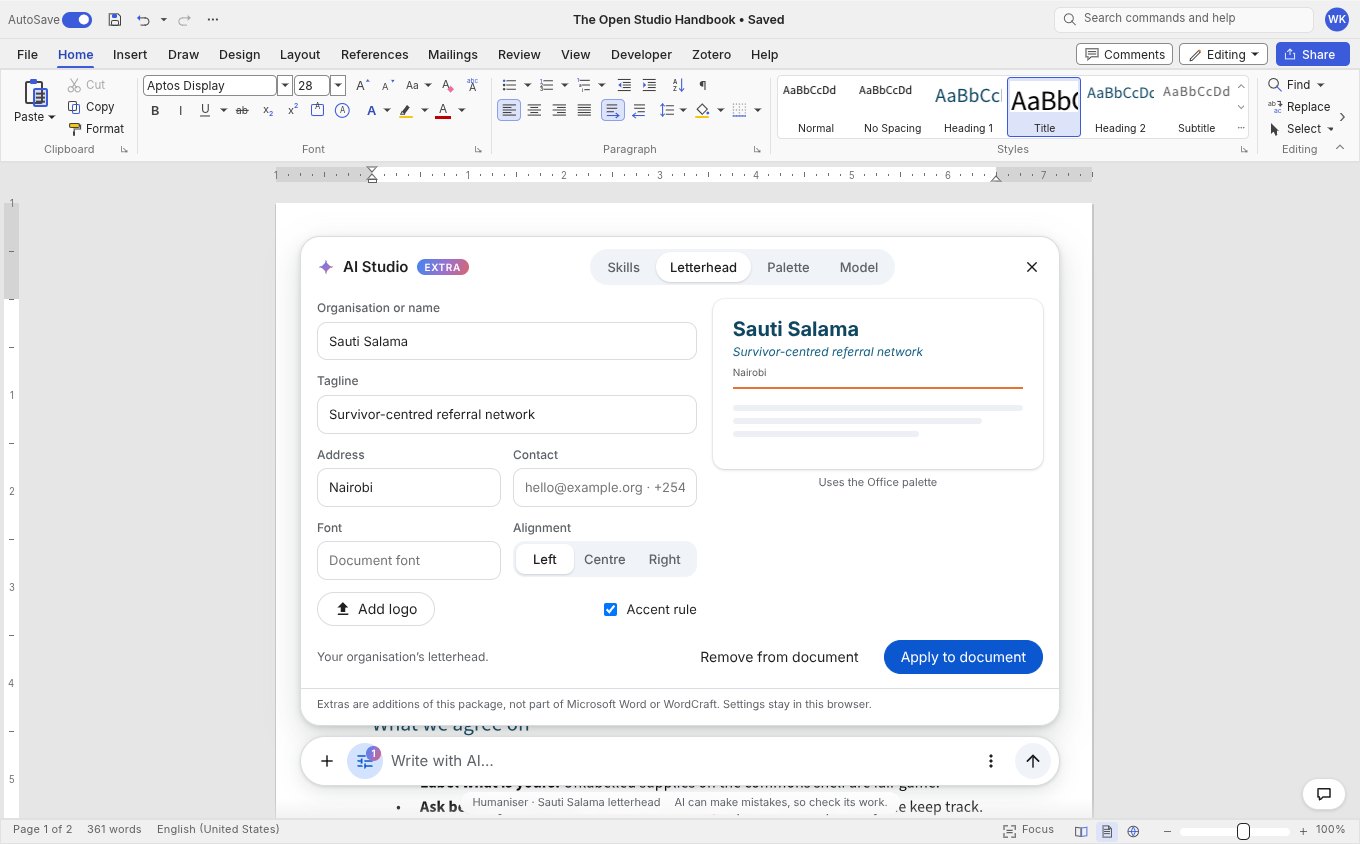
Task: Click Apply to document button
Action: 963,657
